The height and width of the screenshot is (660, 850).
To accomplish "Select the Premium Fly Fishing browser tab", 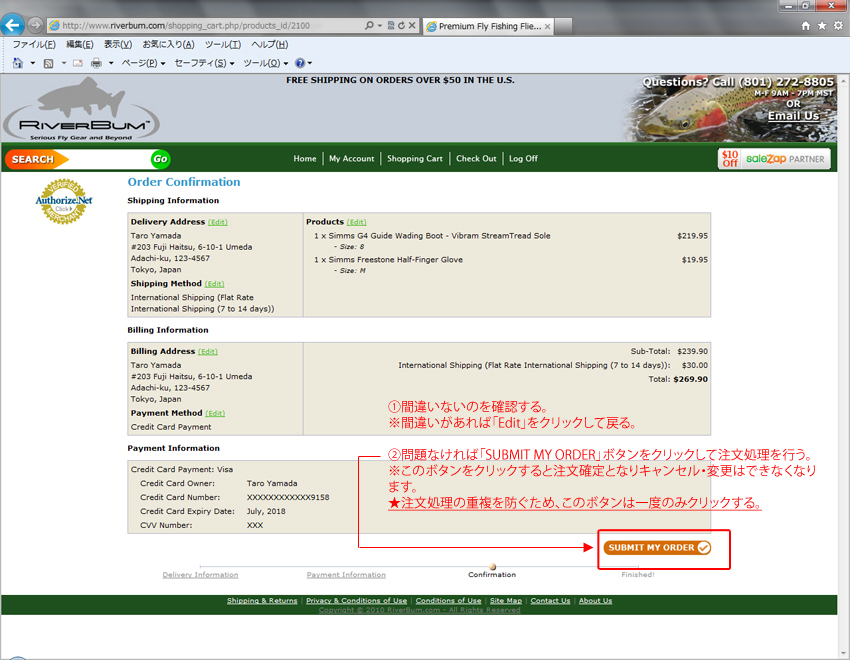I will point(488,26).
